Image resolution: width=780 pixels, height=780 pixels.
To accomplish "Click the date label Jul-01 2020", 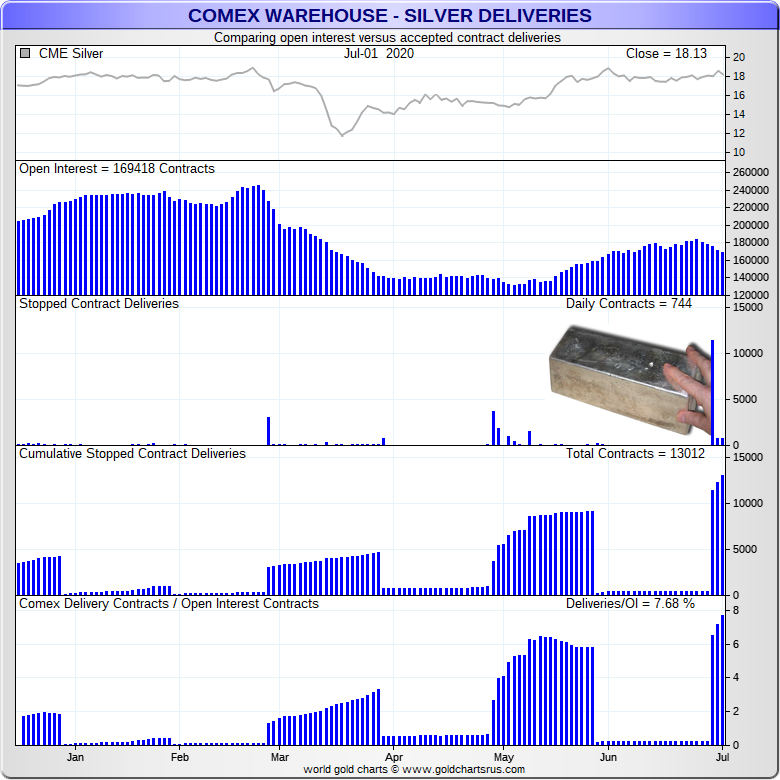I will 379,53.
